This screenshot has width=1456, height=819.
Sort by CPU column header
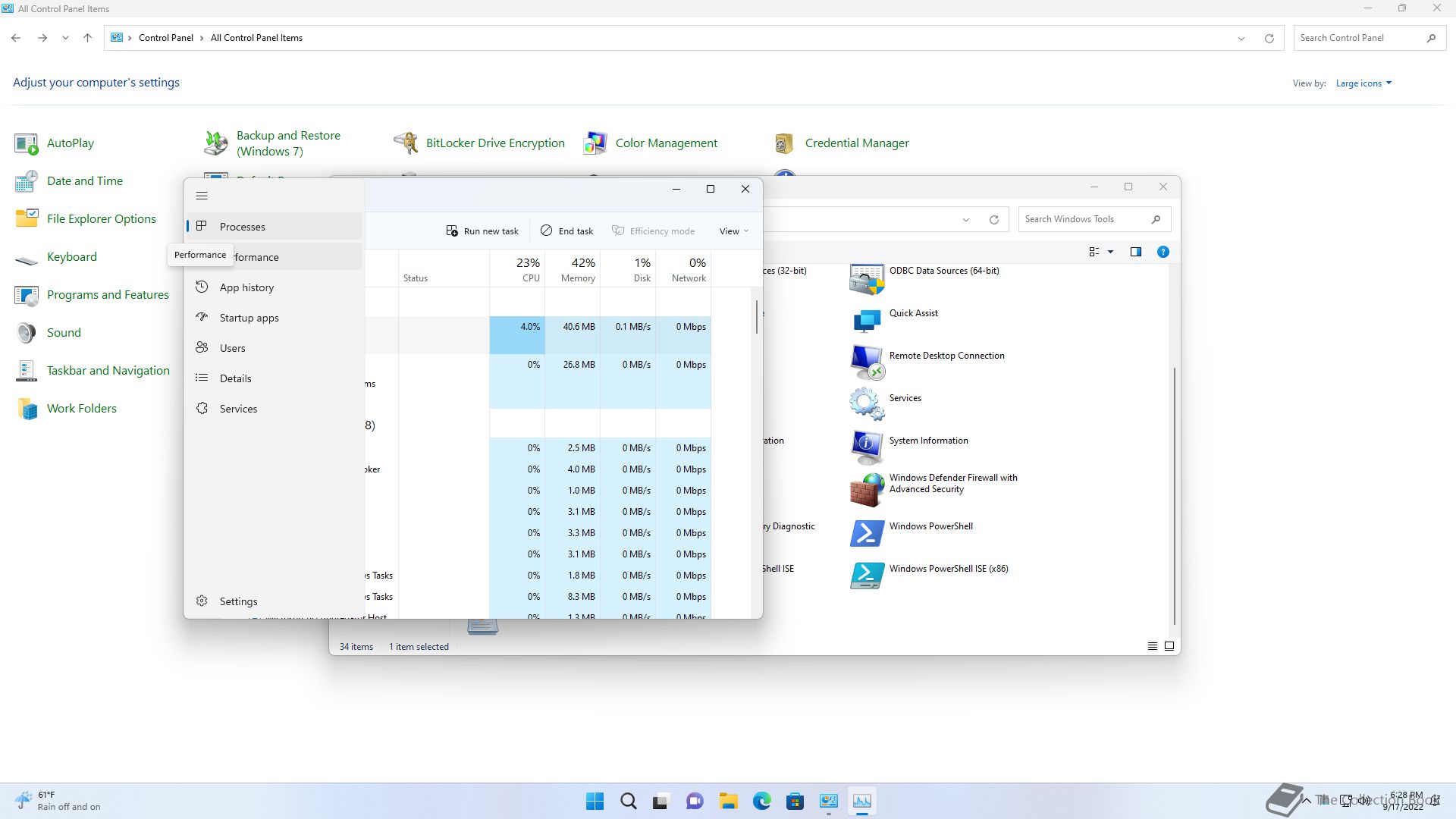tap(517, 268)
